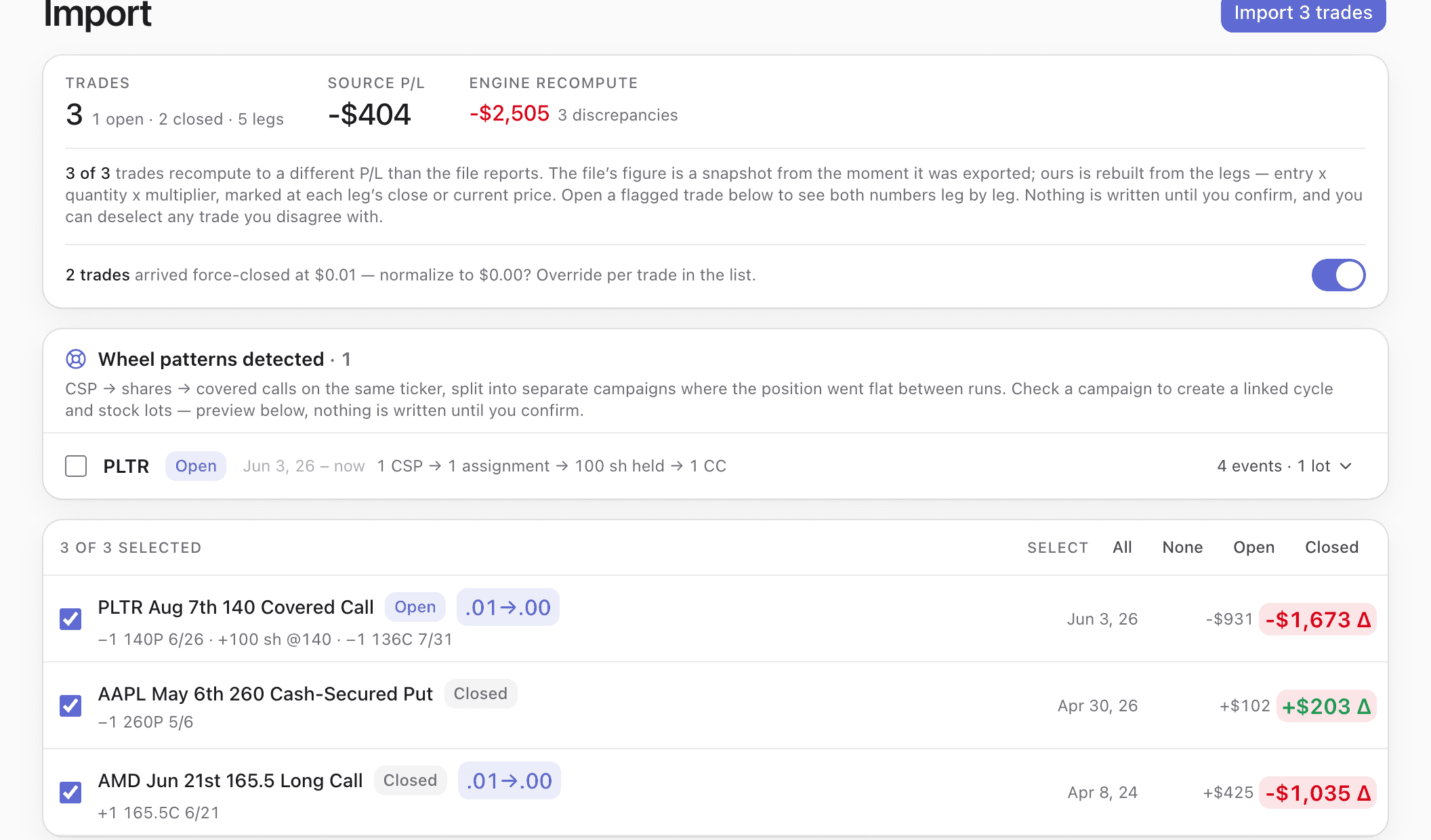Toggle the normalize force-closed trades switch
The height and width of the screenshot is (840, 1431).
coord(1338,275)
